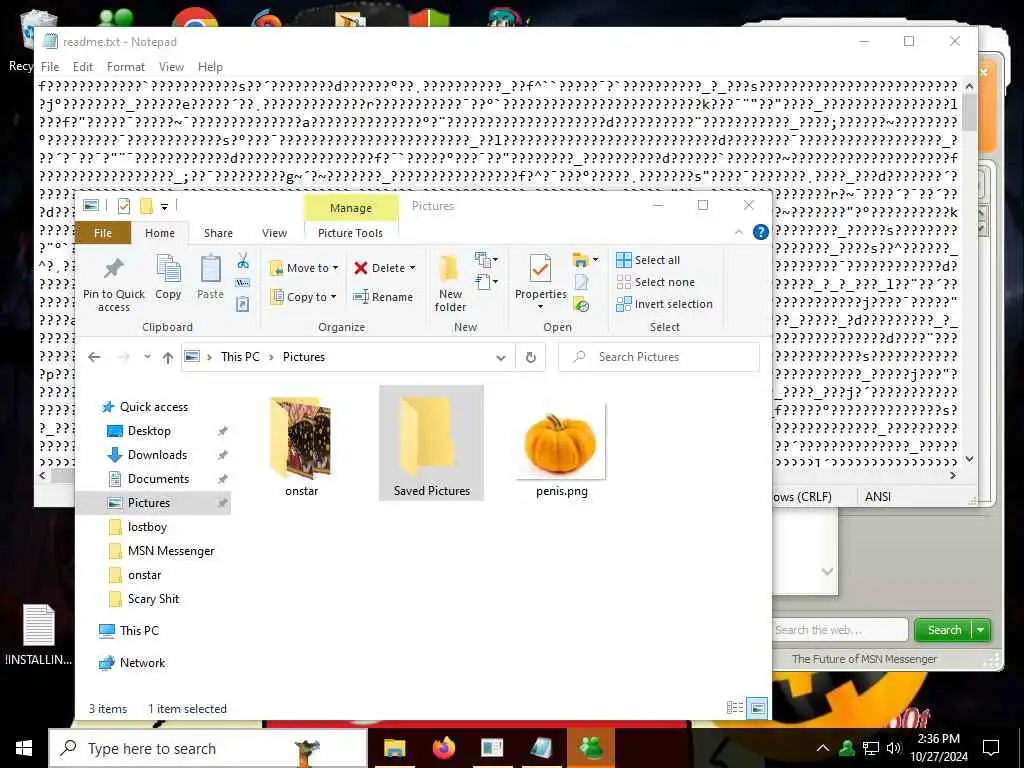This screenshot has width=1024, height=768.
Task: Click Notepad's vertical scrollbar down arrow
Action: (x=969, y=458)
